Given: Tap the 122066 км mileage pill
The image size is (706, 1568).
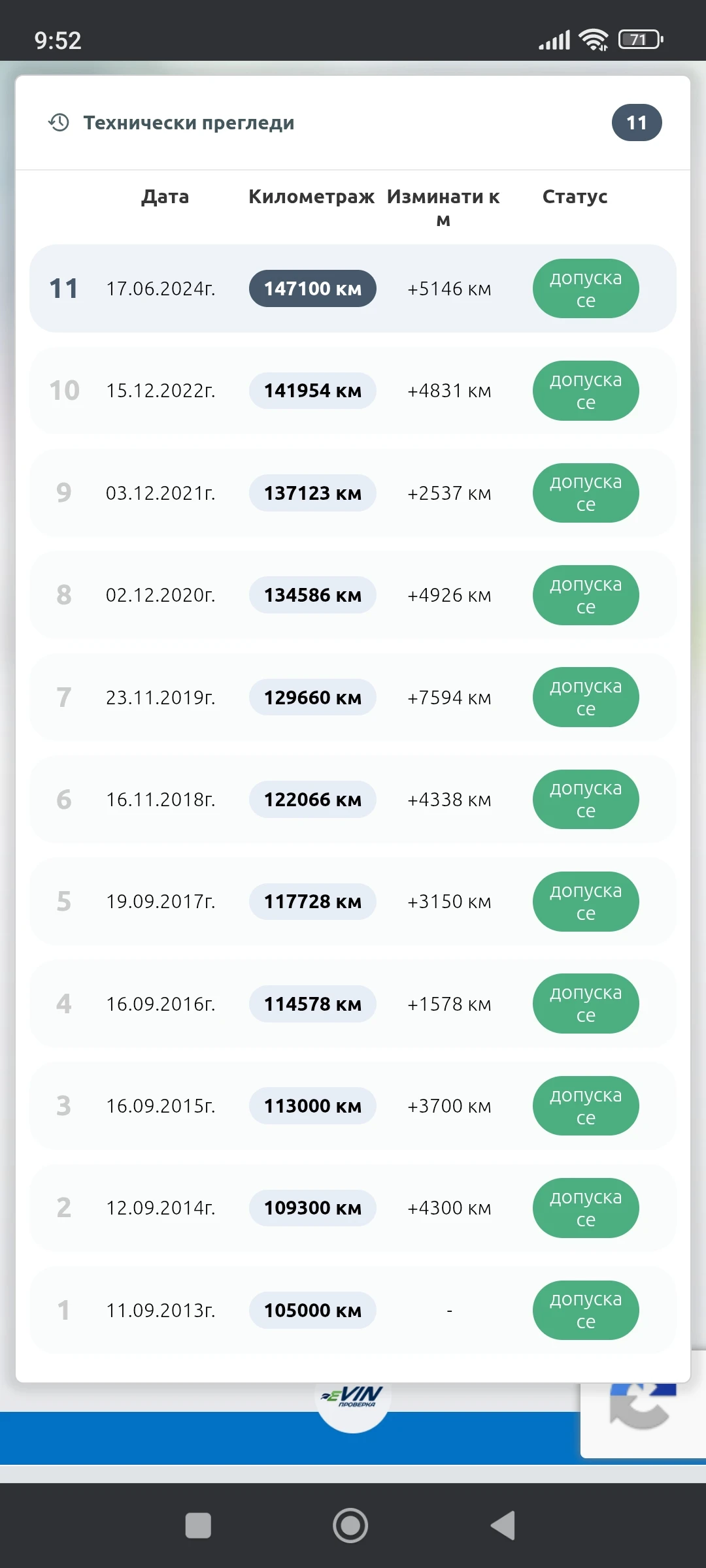Looking at the screenshot, I should click(312, 800).
